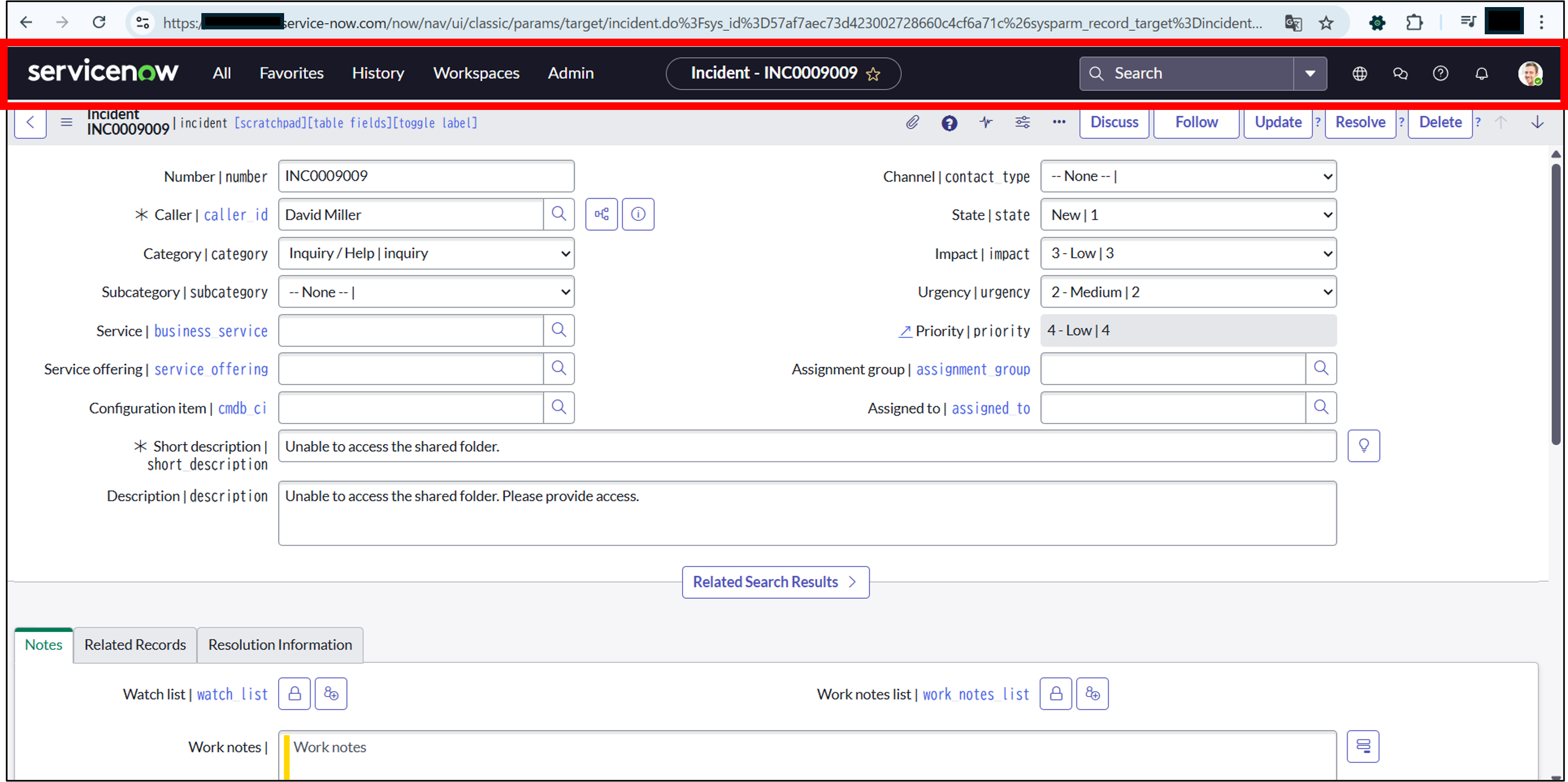Preview Caller record info icon
Screen dimensions: 1568x782
point(638,214)
